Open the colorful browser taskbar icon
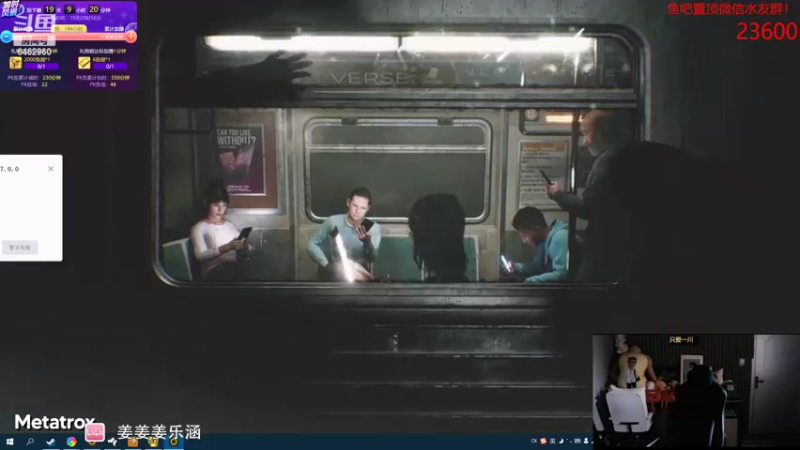This screenshot has height=450, width=800. [x=71, y=442]
